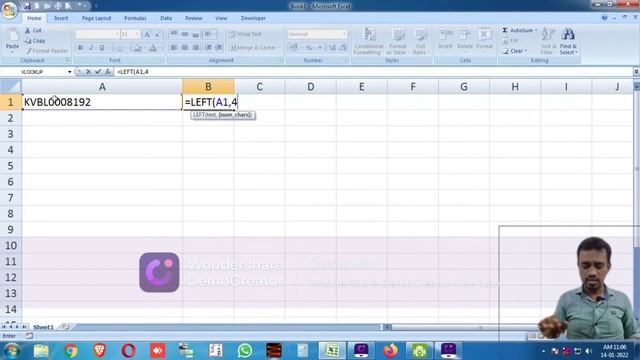This screenshot has height=360, width=640.
Task: Open the Insert Function fx dialog
Action: tap(108, 72)
